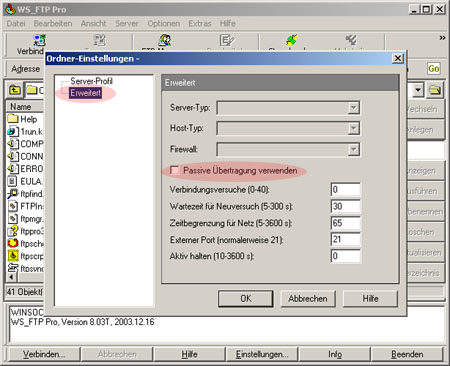Select the ftpscrp file icon
The height and width of the screenshot is (366, 450).
[x=12, y=256]
